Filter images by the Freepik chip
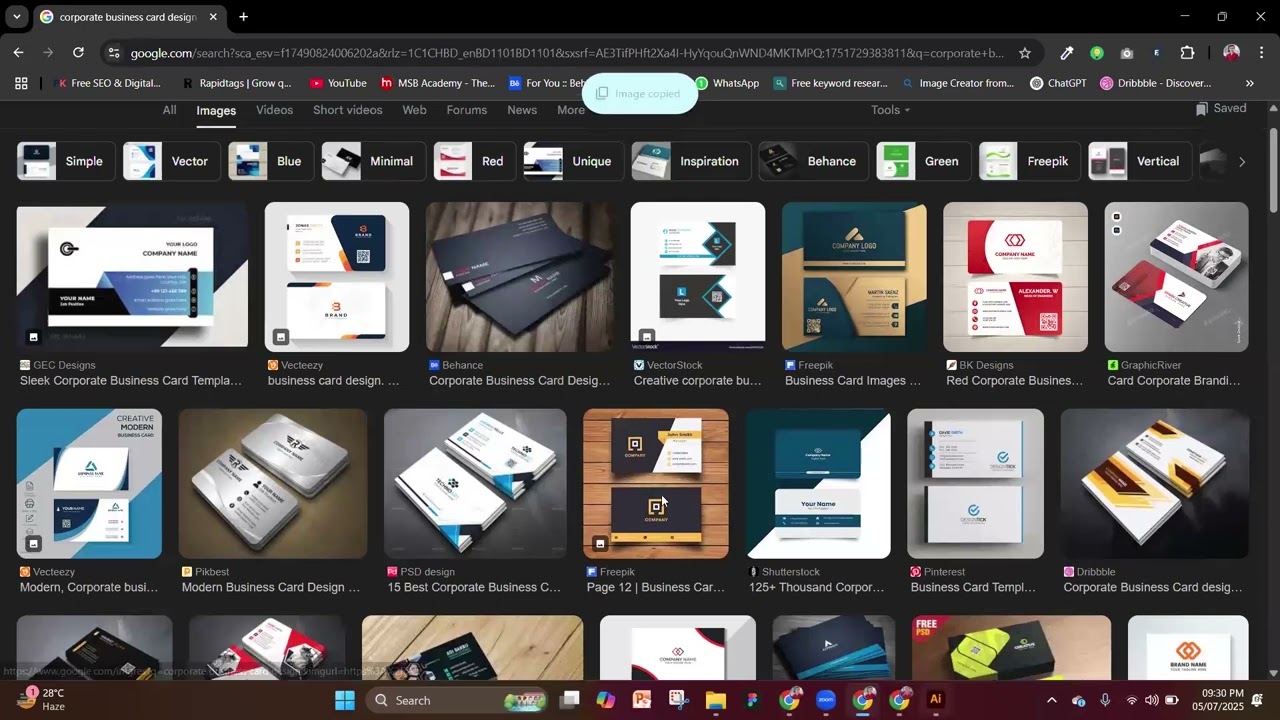The height and width of the screenshot is (720, 1280). tap(1030, 161)
